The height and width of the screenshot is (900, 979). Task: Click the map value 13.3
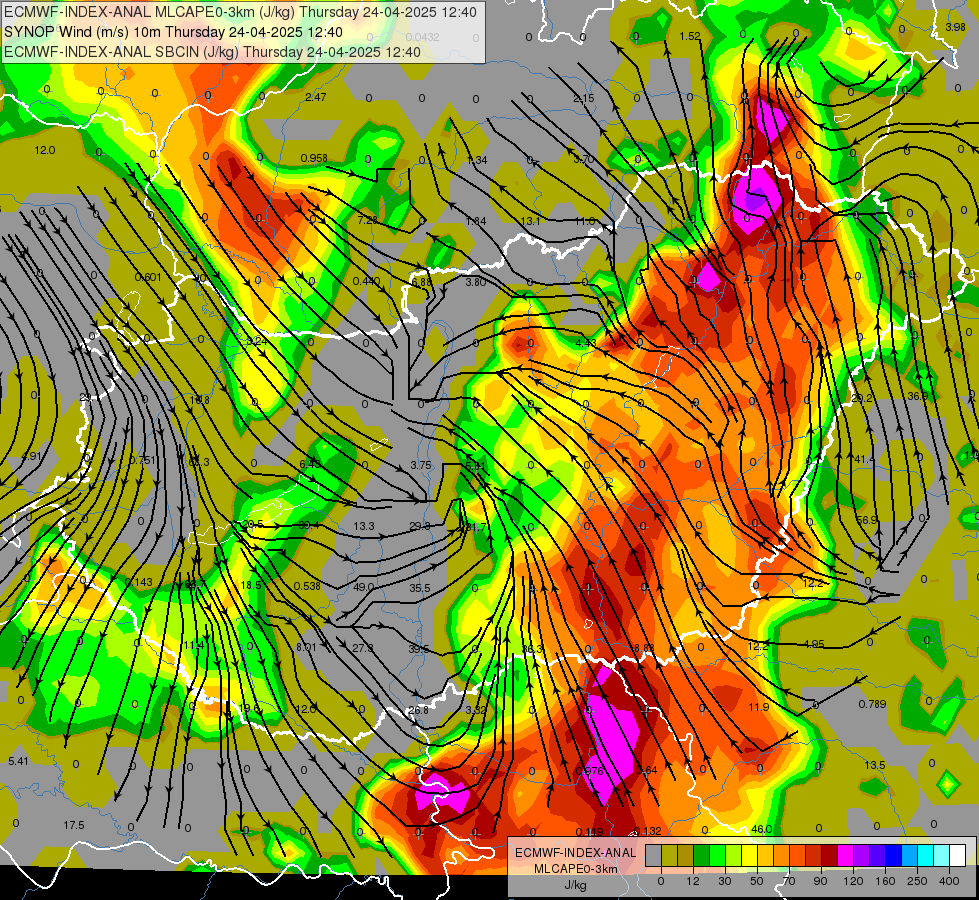[x=364, y=527]
